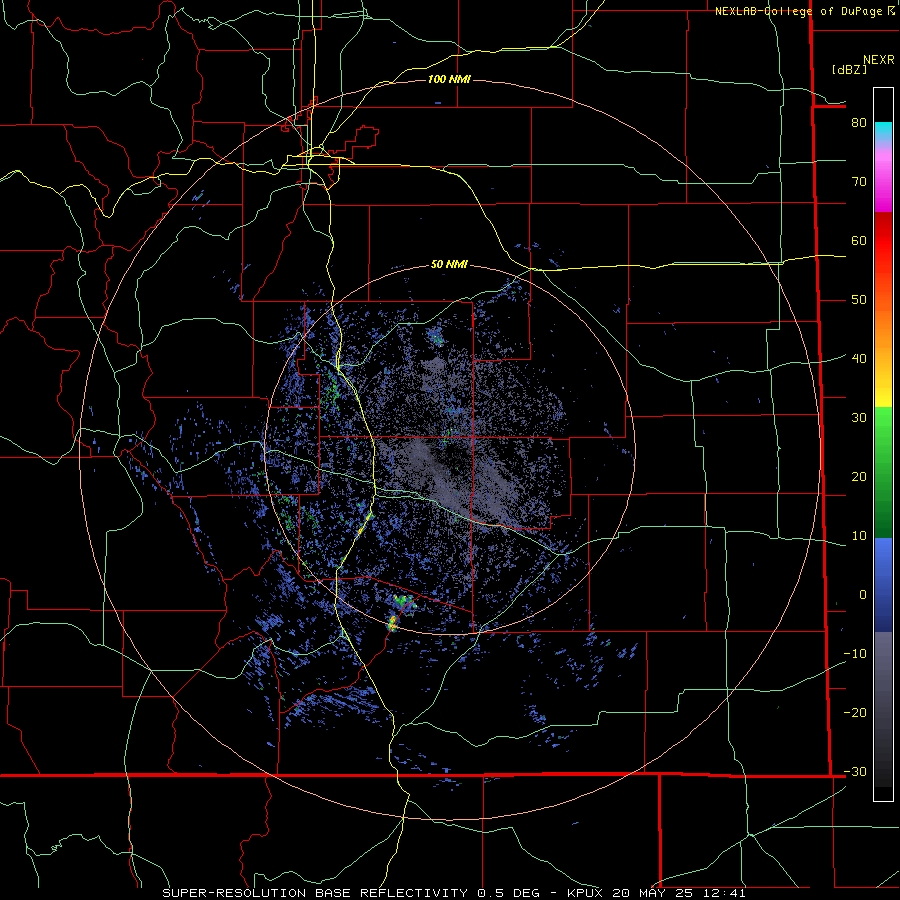Select the -10 value on dBZ scale

[x=855, y=654]
